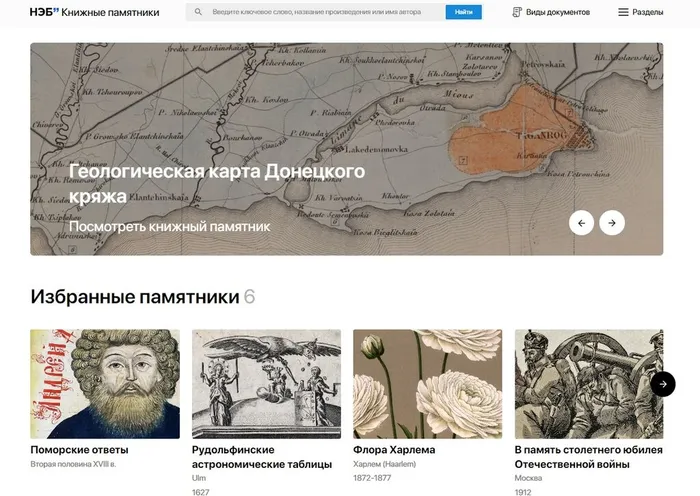Click the Избранные памятники heading
700x496 pixels.
[134, 297]
